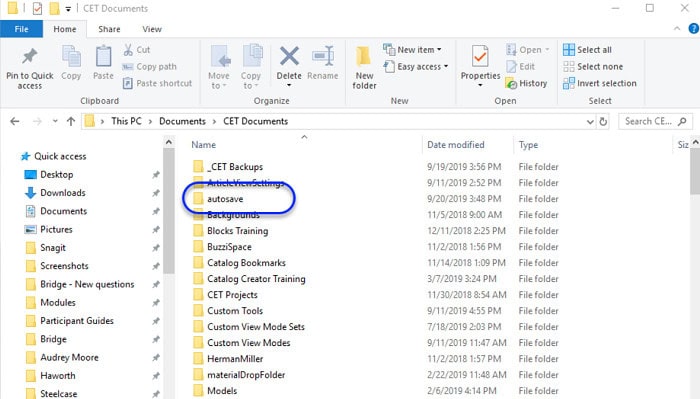The width and height of the screenshot is (700, 399).
Task: Open the New item dropdown
Action: 412,50
